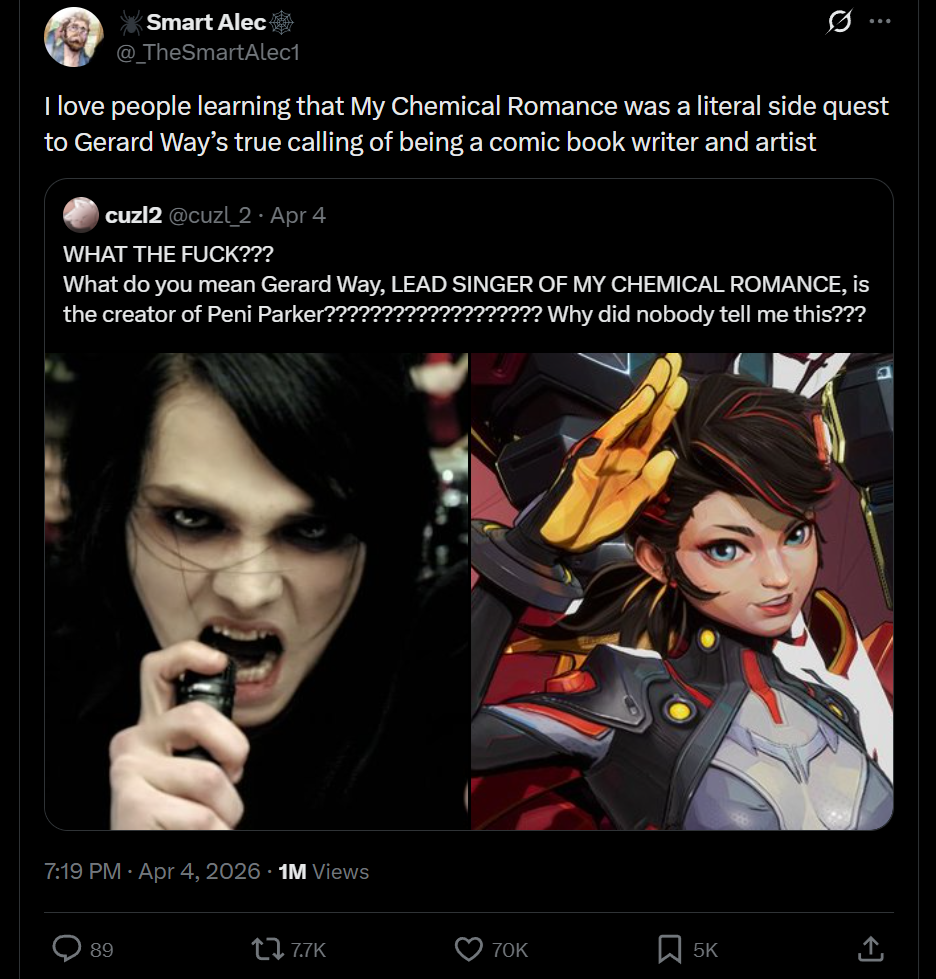Click the repost arrows icon
936x979 pixels.
267,949
